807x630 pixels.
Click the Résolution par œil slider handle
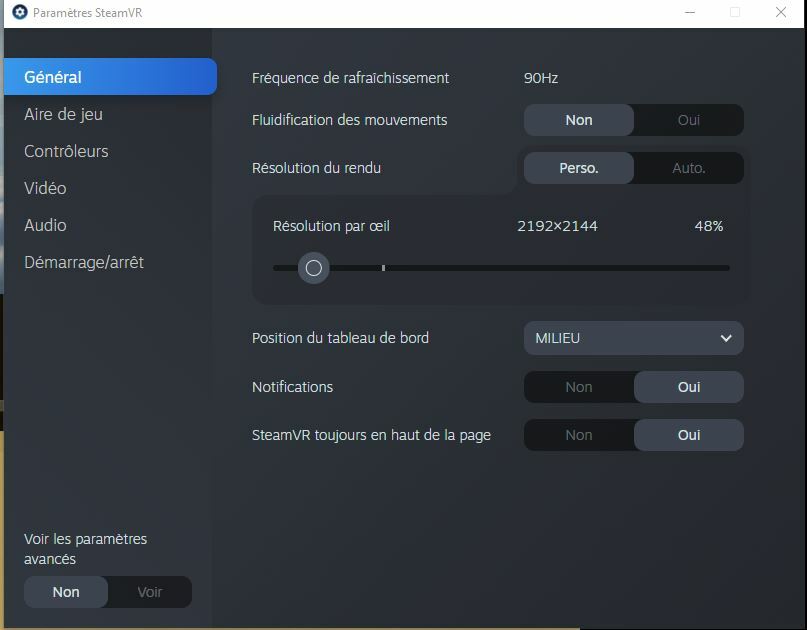[313, 268]
